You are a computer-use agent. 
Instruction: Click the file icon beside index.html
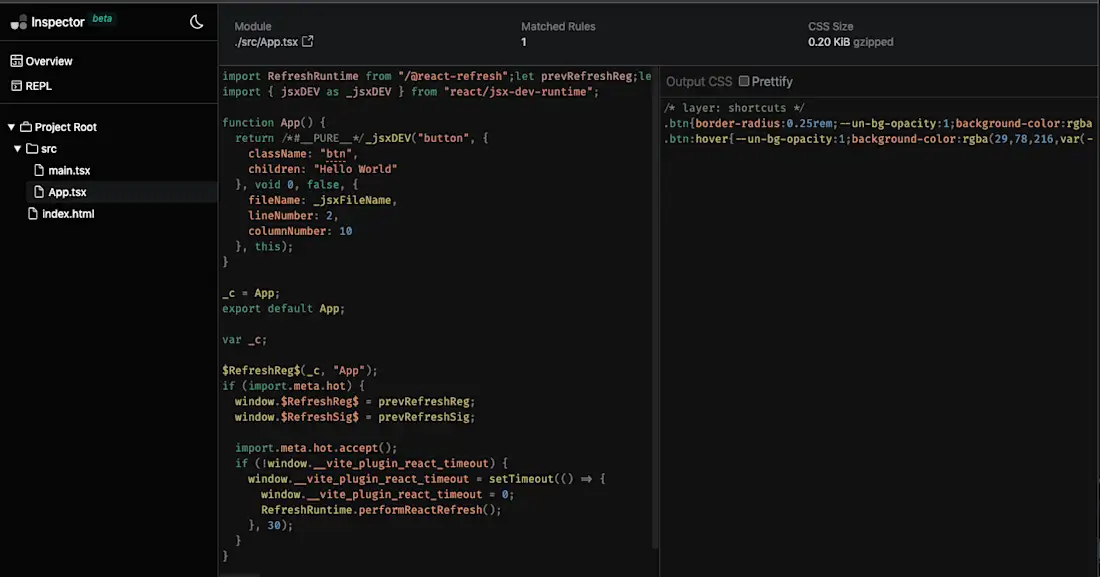tap(33, 213)
